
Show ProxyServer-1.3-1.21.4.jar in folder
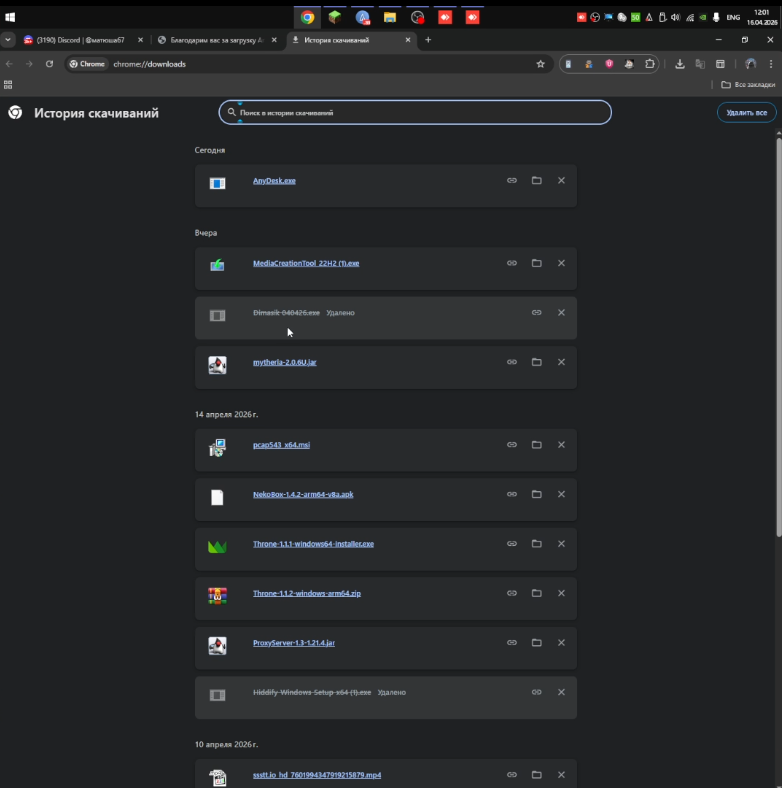click(x=536, y=642)
